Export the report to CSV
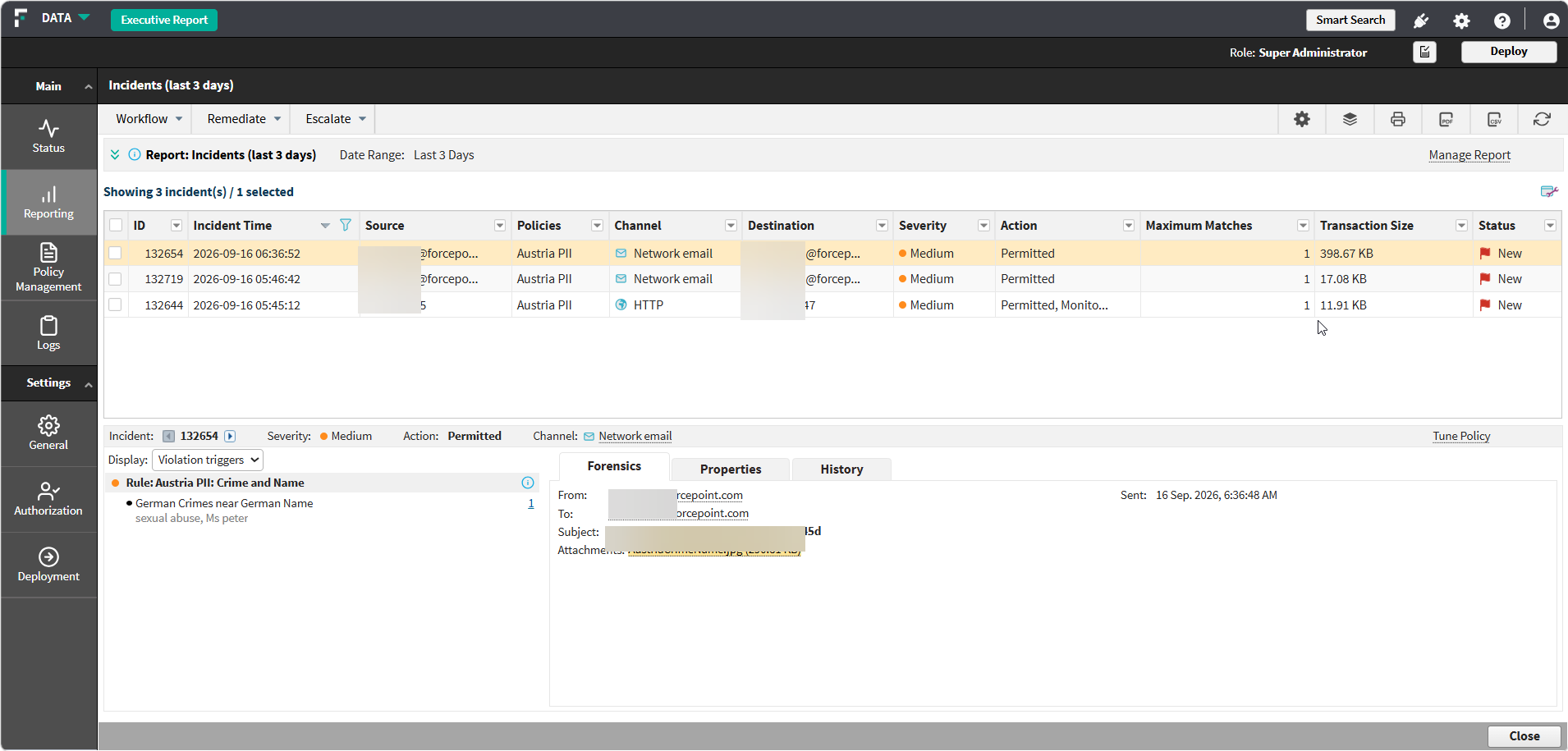This screenshot has height=751, width=1568. (1495, 119)
